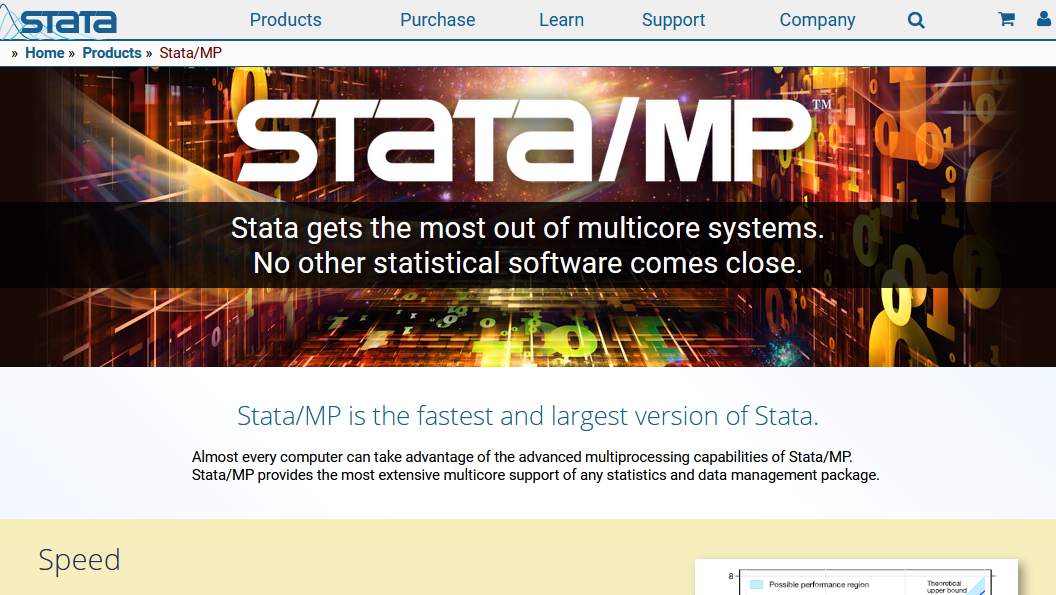
Task: Open the Products menu
Action: coord(286,20)
